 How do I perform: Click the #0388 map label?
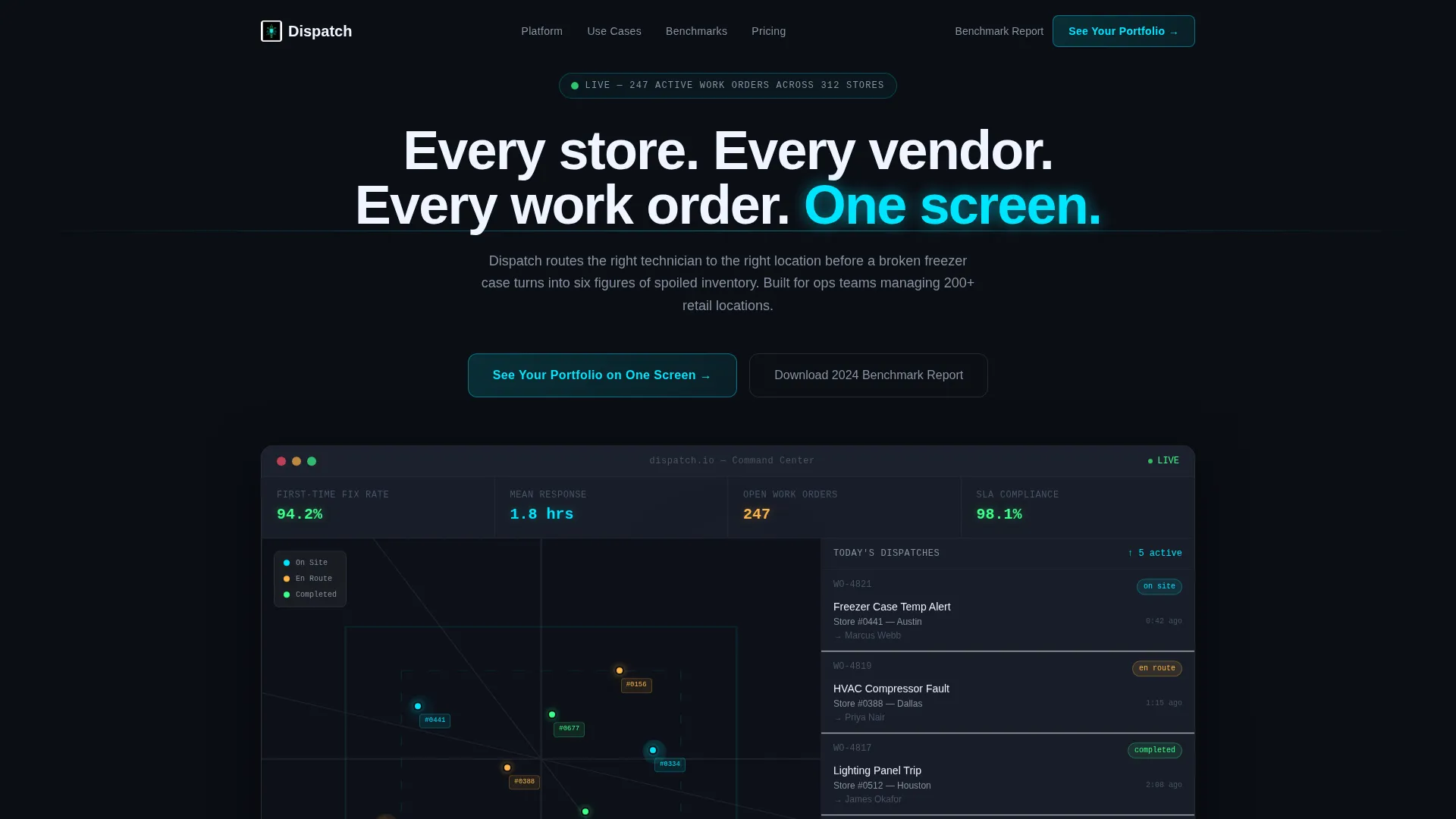[x=524, y=782]
